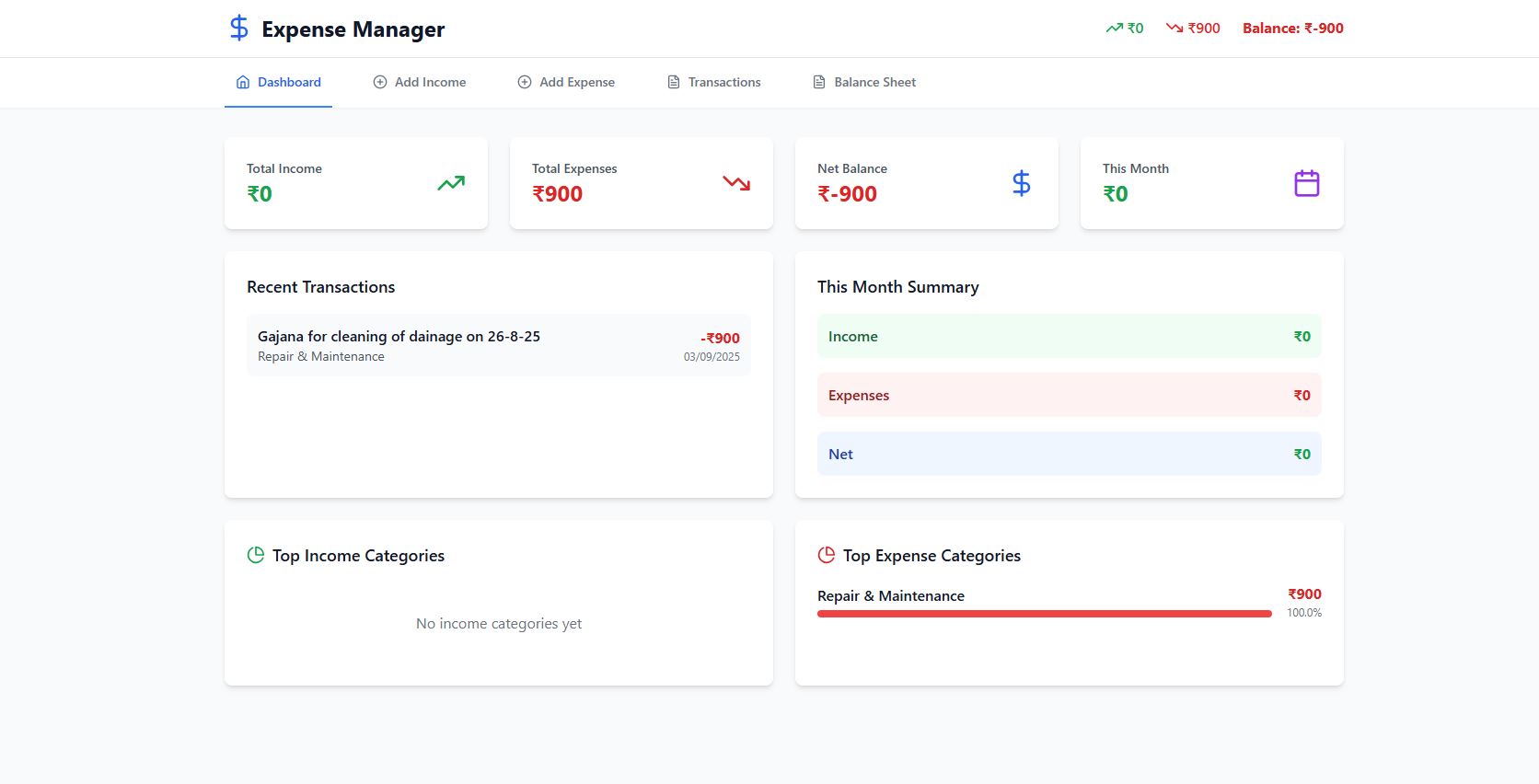Screen dimensions: 1539x784
Task: Open the Transactions tab
Action: click(713, 82)
